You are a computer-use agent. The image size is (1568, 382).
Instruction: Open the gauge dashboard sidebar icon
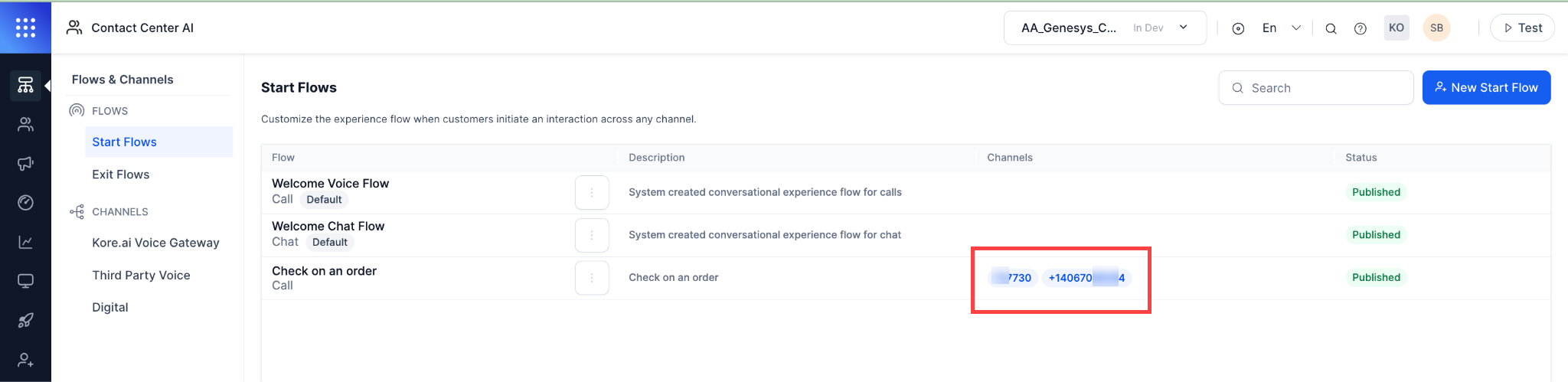[x=25, y=202]
